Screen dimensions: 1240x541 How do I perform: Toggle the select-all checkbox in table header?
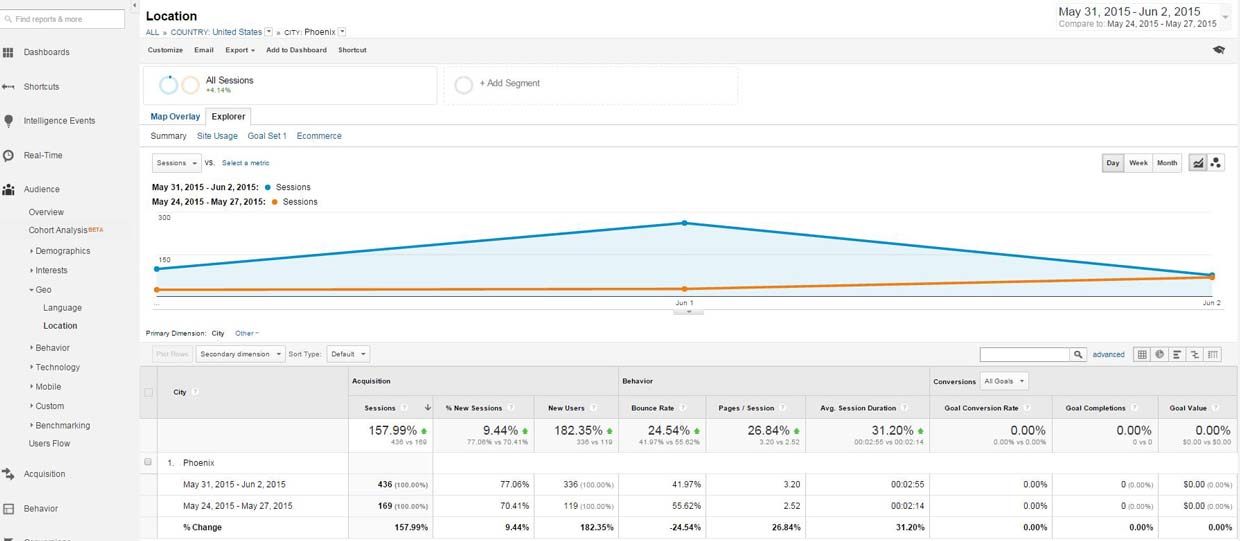click(149, 392)
